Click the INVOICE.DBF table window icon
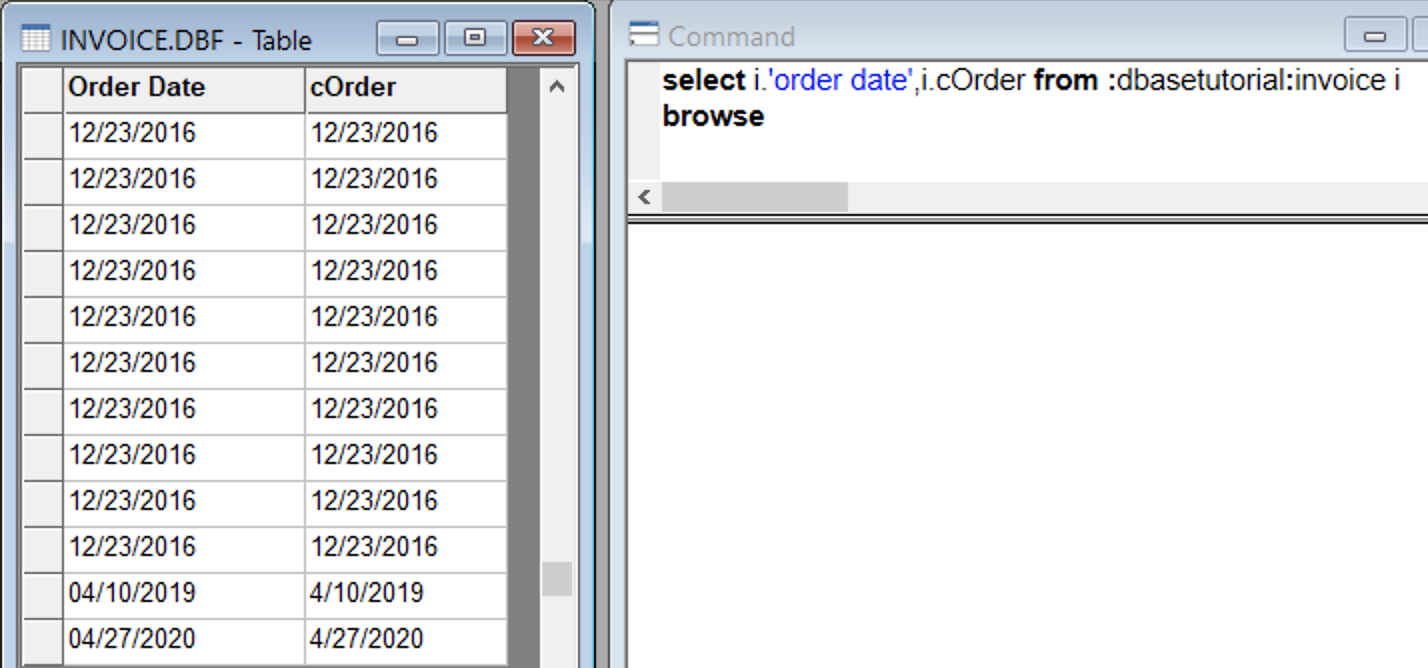 [x=36, y=40]
